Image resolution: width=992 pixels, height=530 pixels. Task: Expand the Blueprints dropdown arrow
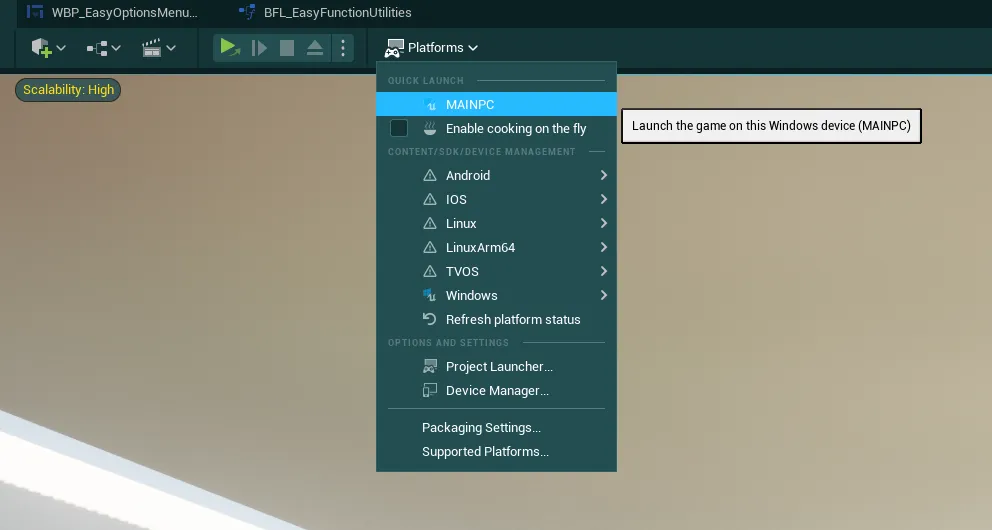tap(116, 48)
